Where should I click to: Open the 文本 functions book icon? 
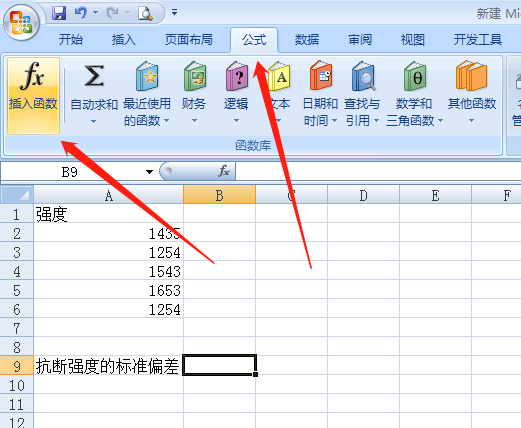pos(280,76)
